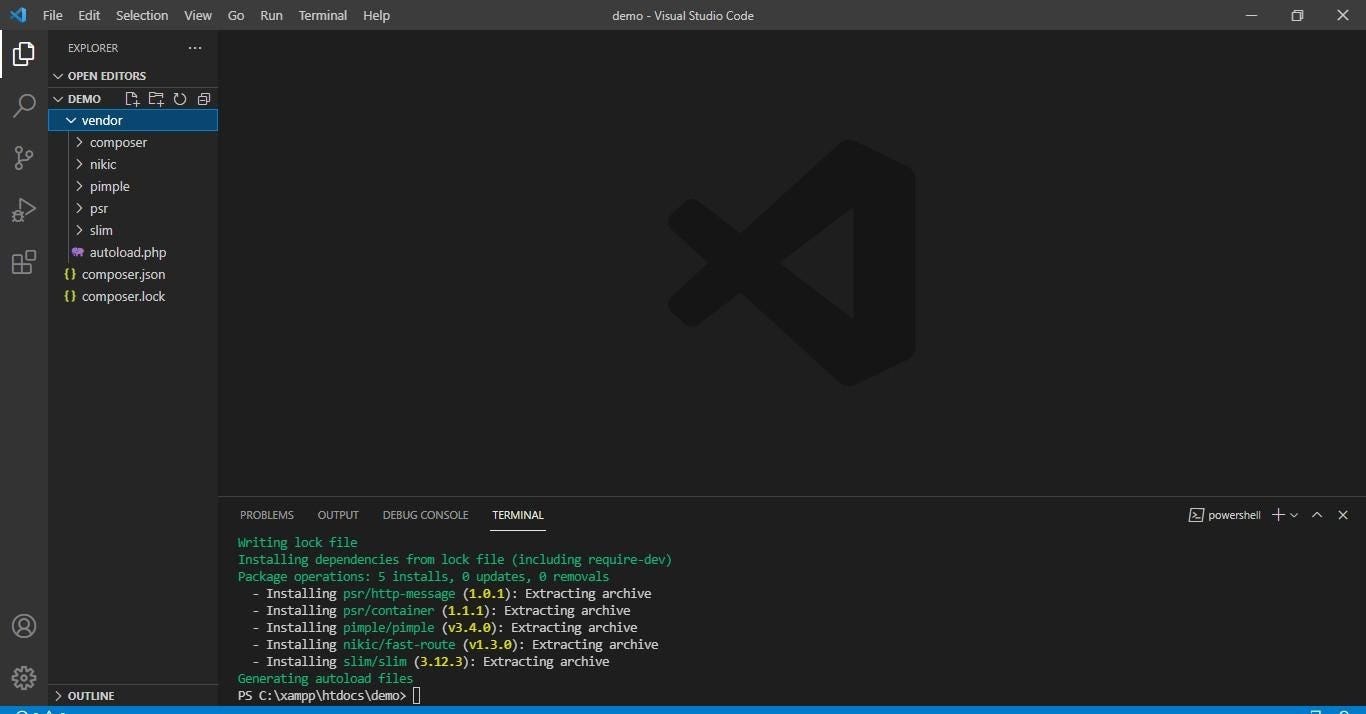The width and height of the screenshot is (1366, 714).
Task: Open the Edit menu
Action: (89, 15)
